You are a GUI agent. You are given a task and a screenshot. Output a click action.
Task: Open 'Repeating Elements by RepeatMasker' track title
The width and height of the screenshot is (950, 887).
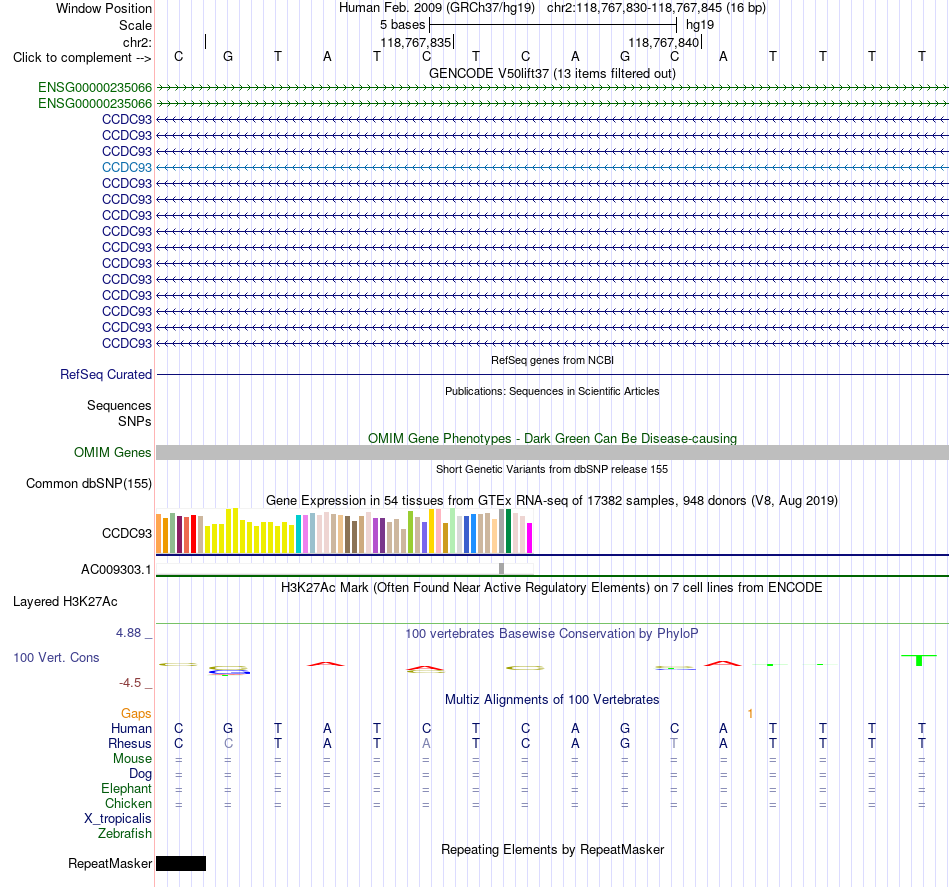point(552,849)
